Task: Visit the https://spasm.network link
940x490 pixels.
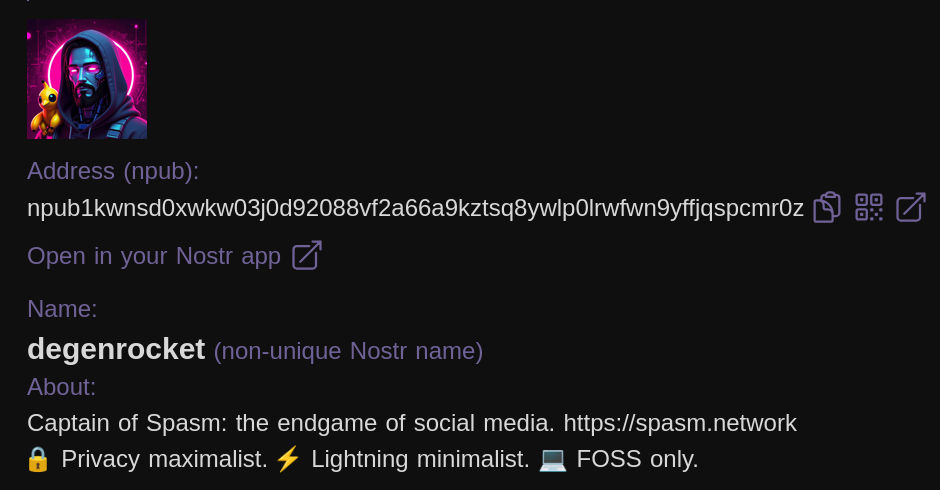Action: click(x=680, y=423)
